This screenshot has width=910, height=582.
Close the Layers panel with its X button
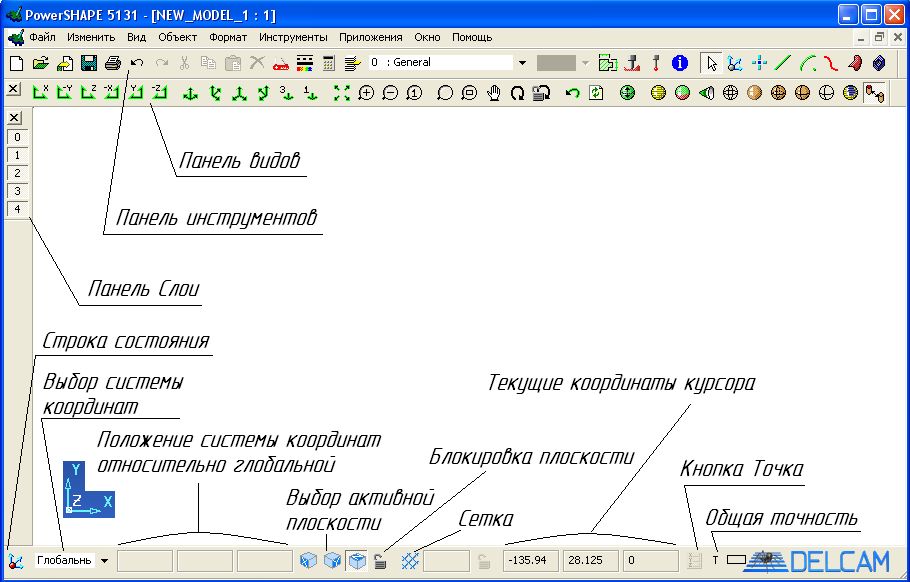point(15,118)
